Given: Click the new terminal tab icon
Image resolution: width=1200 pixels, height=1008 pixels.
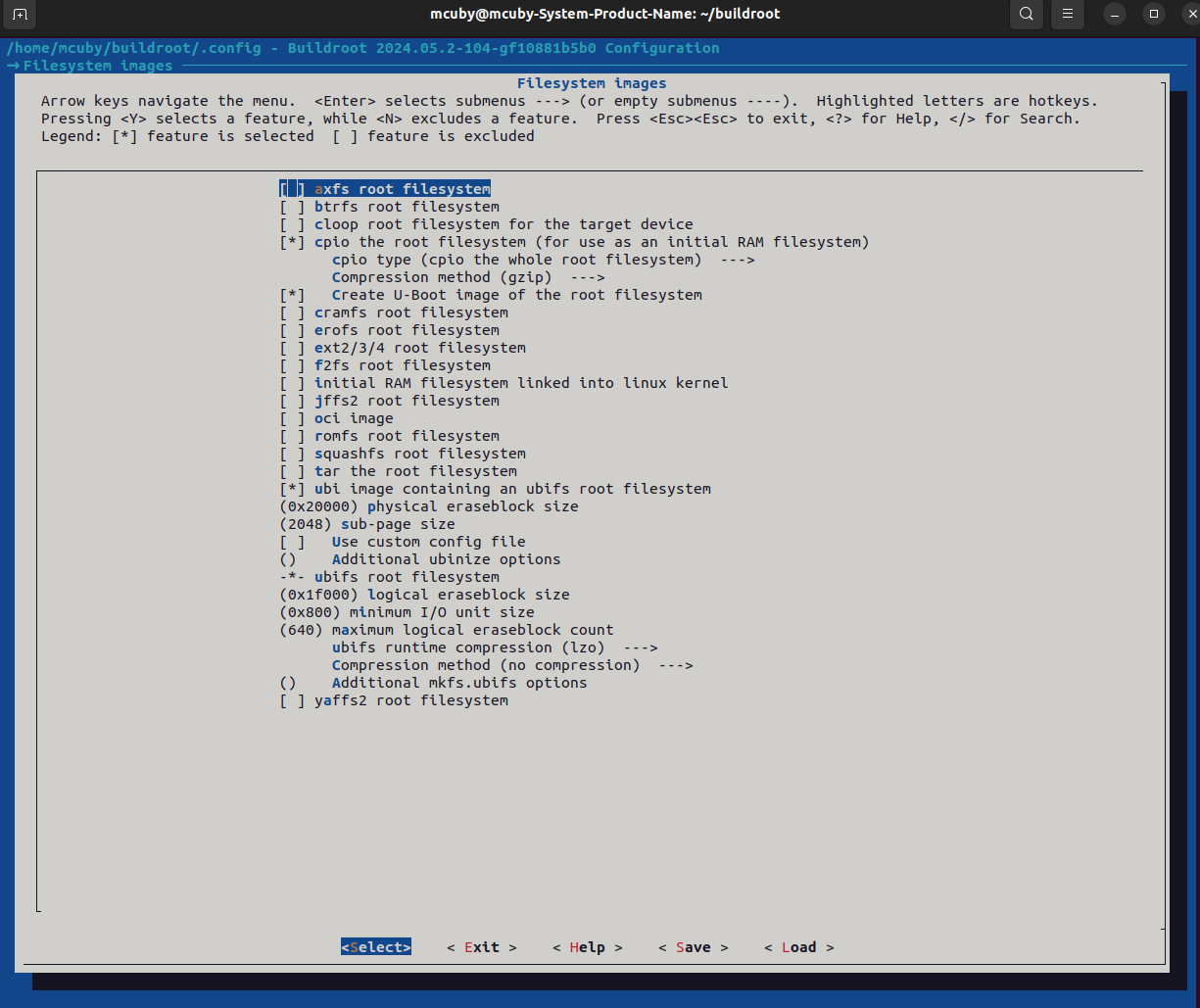Looking at the screenshot, I should tap(21, 14).
